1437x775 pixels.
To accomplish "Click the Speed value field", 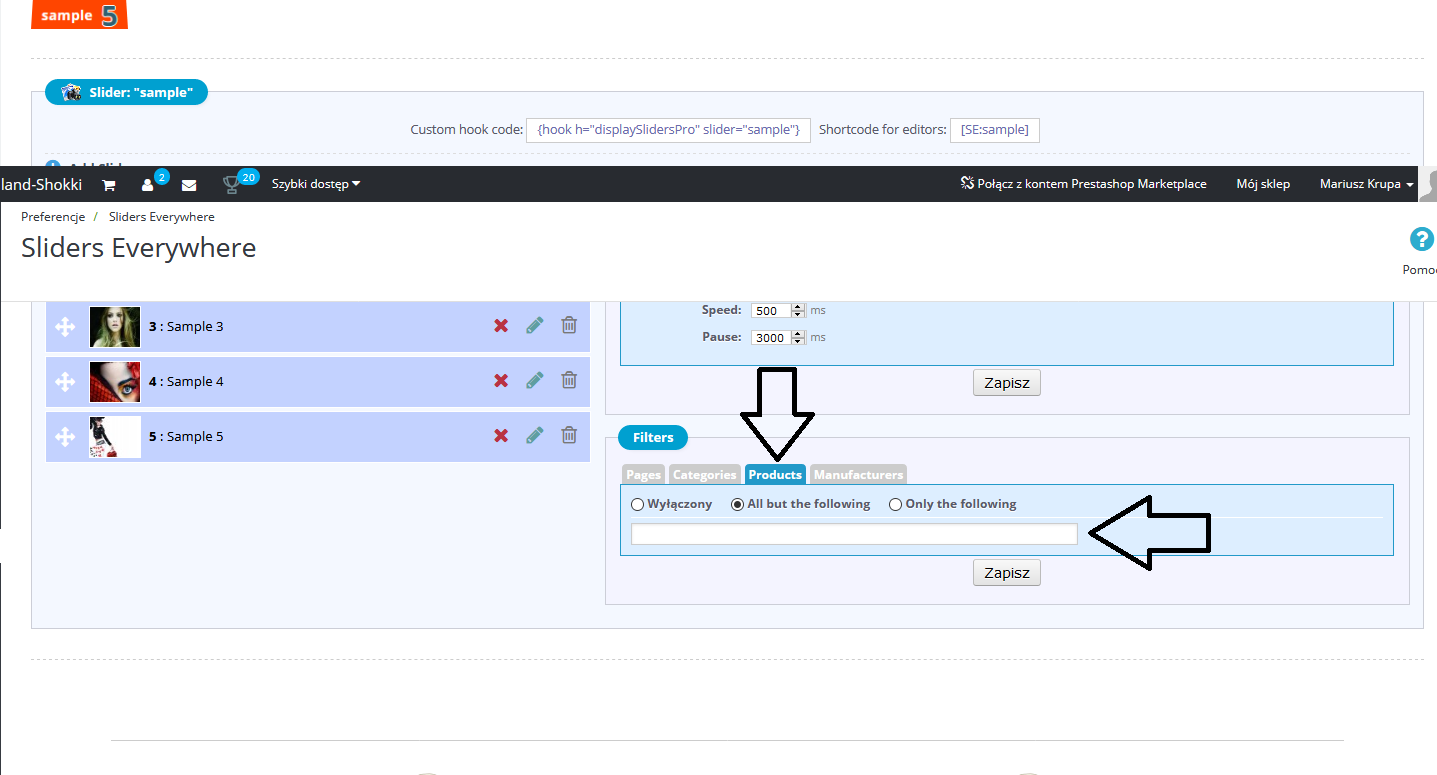I will 772,310.
